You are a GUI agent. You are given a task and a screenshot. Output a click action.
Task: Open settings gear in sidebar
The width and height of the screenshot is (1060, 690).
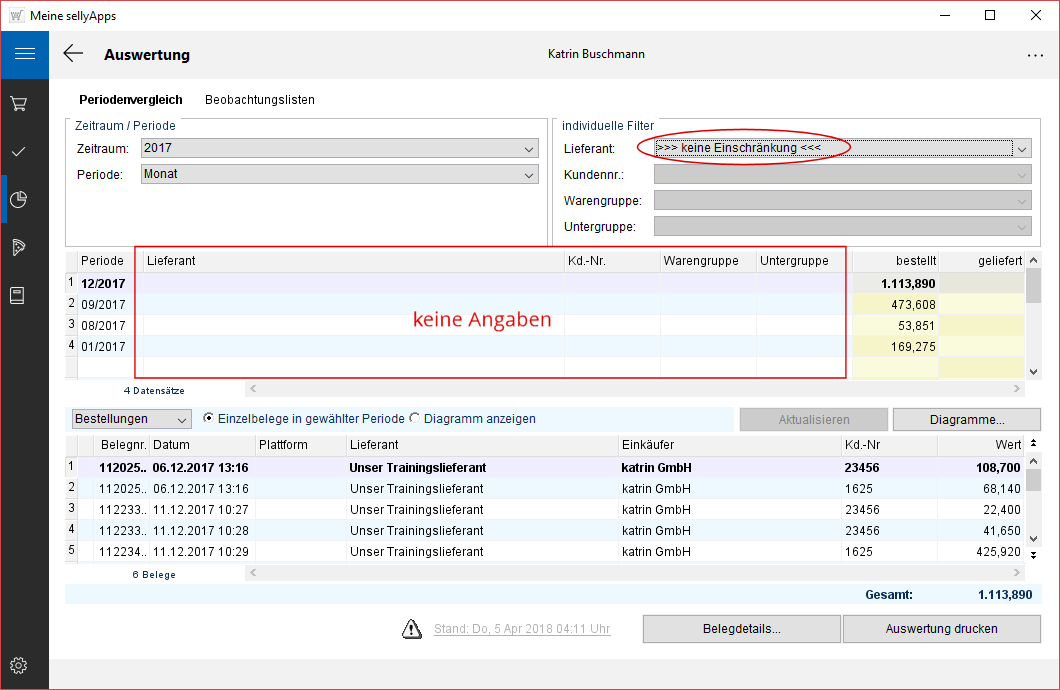[18, 666]
